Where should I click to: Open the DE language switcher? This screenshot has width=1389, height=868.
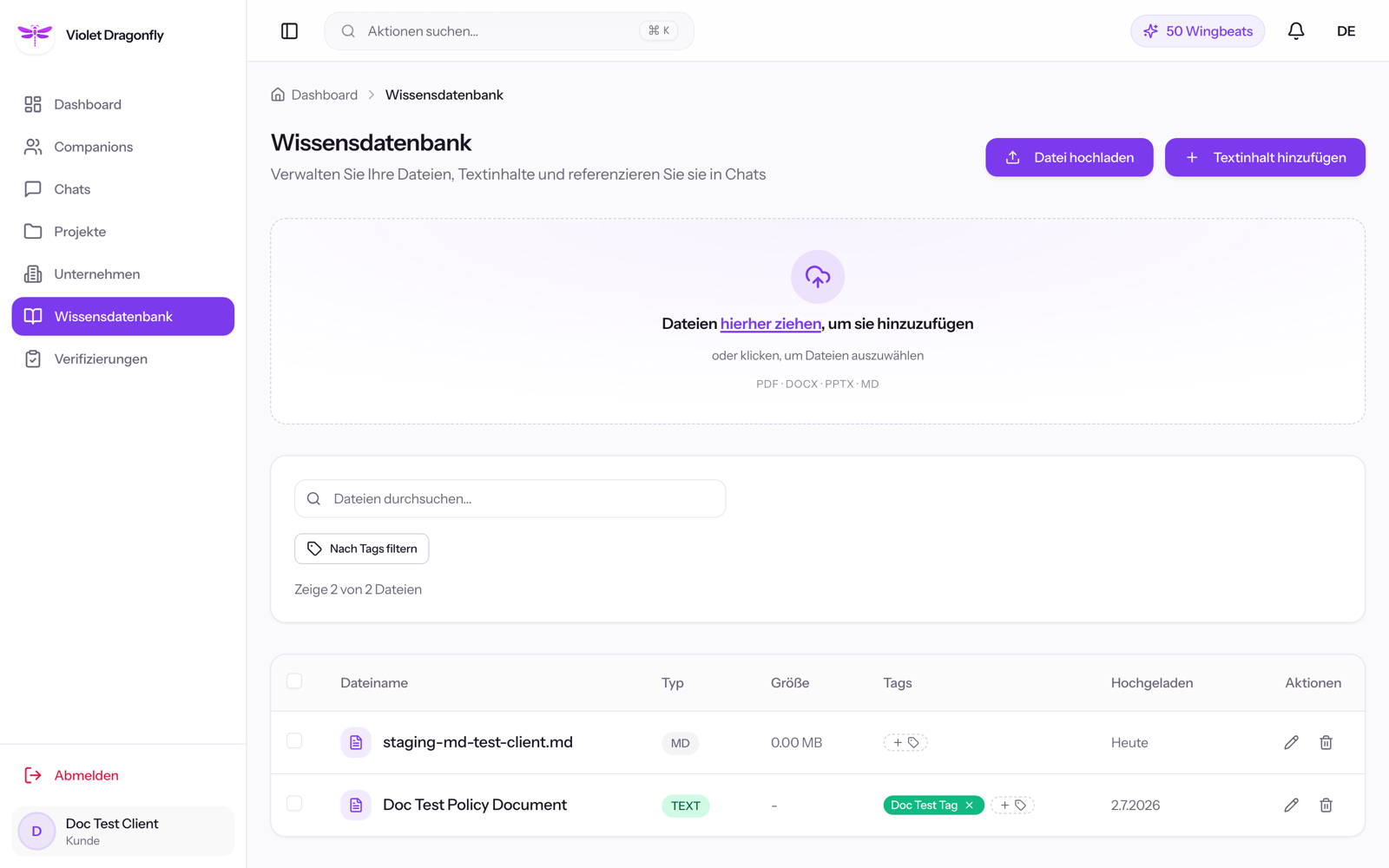point(1346,31)
